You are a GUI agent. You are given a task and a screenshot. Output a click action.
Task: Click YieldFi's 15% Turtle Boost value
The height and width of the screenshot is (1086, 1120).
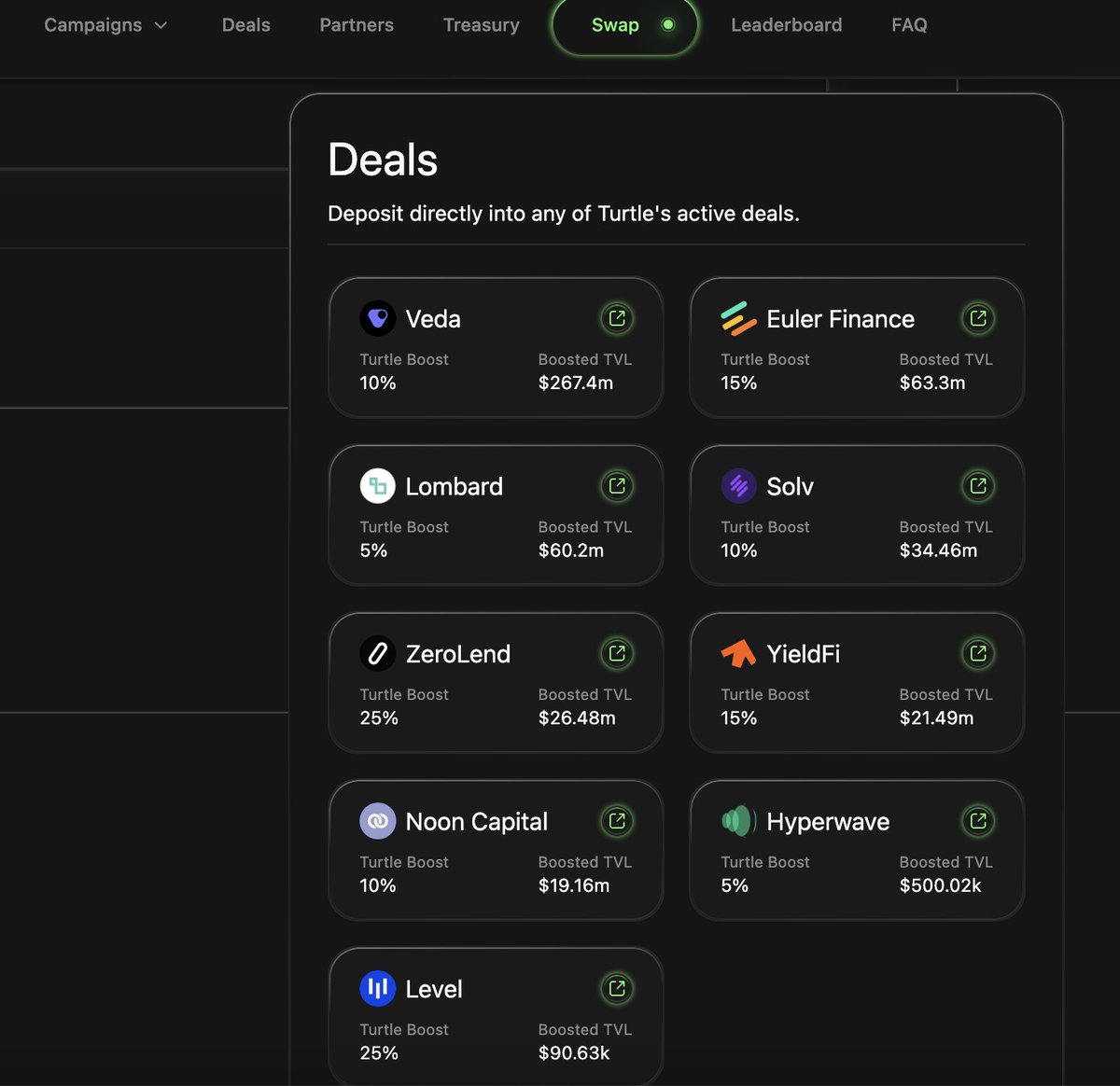pyautogui.click(x=738, y=717)
